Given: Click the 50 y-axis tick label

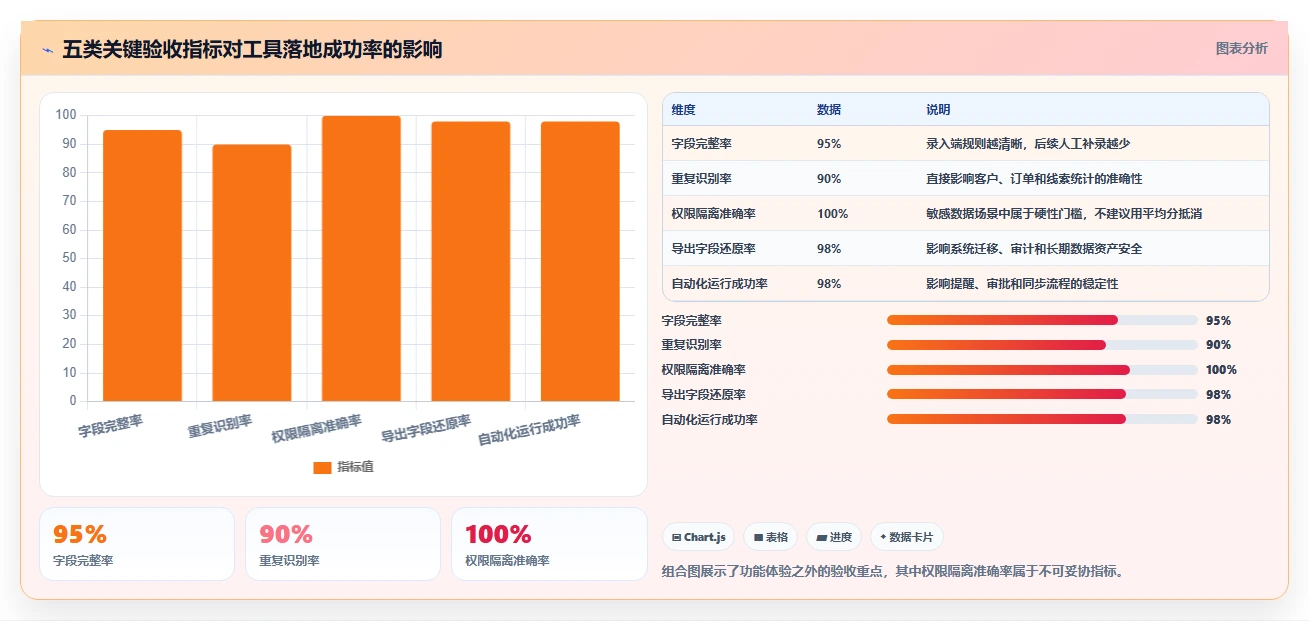Looking at the screenshot, I should pyautogui.click(x=70, y=258).
